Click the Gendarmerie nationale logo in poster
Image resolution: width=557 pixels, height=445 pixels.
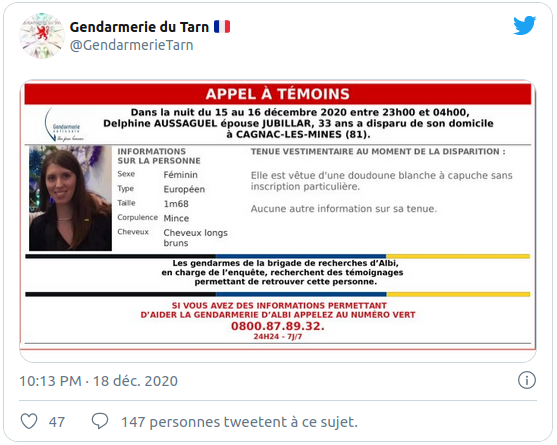click(64, 125)
